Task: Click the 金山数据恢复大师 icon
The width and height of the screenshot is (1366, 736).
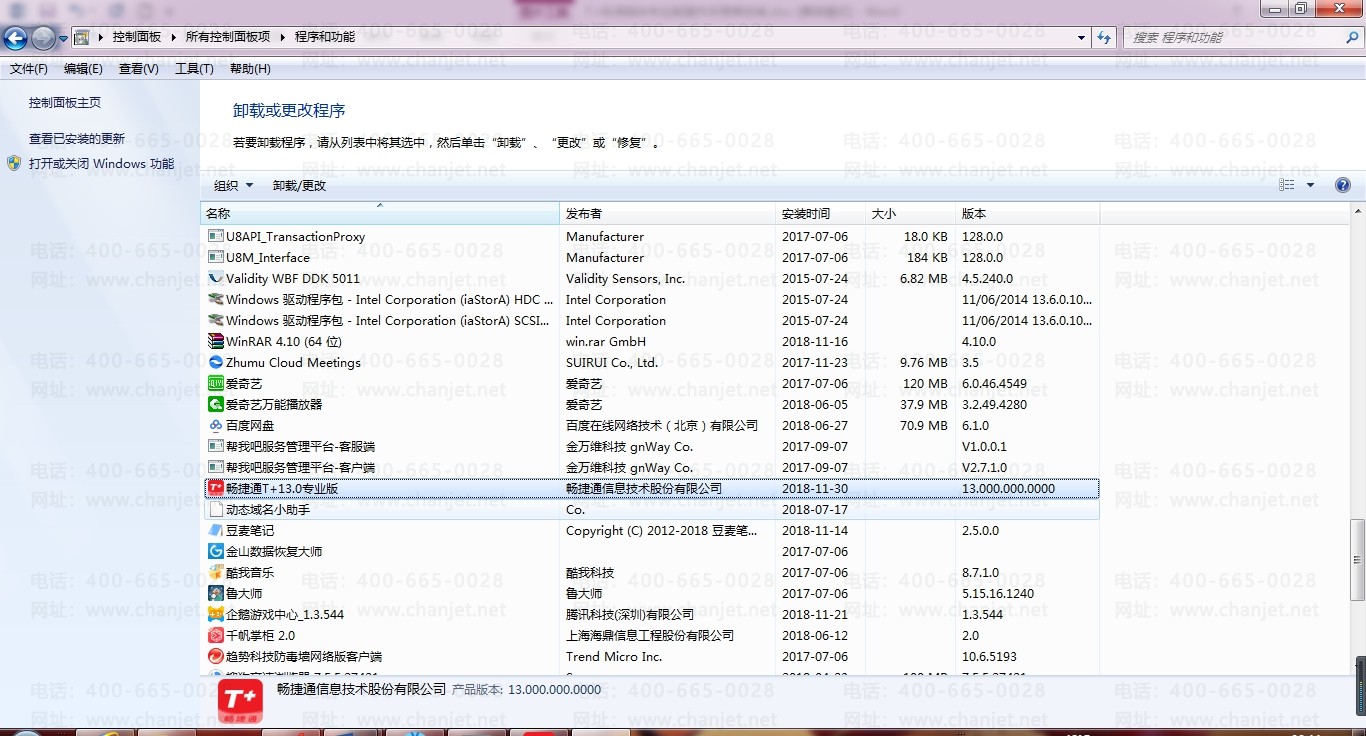Action: click(x=215, y=552)
